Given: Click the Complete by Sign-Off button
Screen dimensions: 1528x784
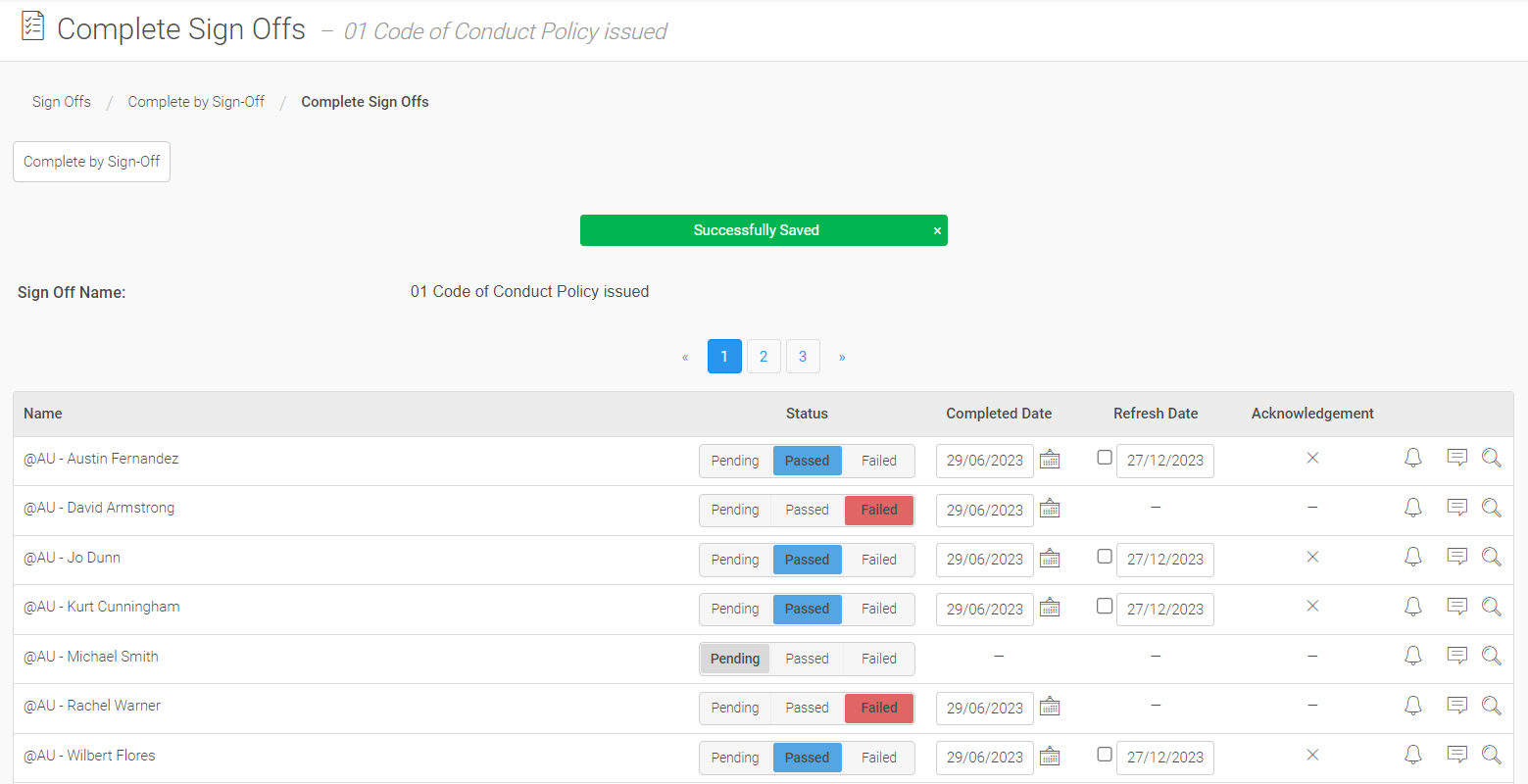Looking at the screenshot, I should [x=91, y=162].
